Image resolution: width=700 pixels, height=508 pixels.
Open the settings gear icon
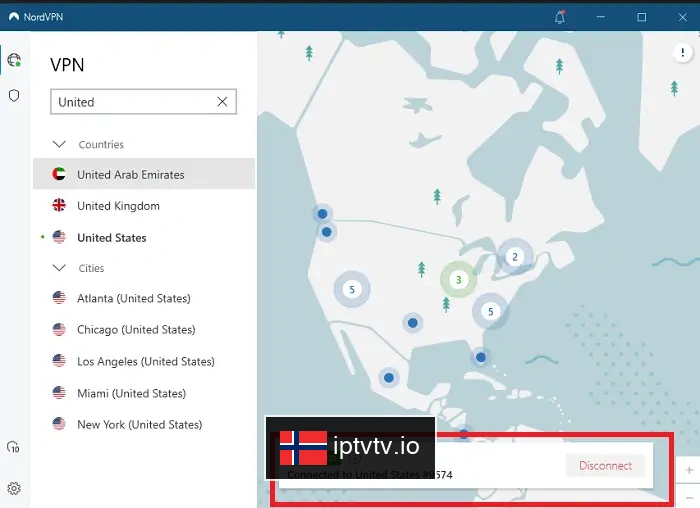tap(14, 488)
